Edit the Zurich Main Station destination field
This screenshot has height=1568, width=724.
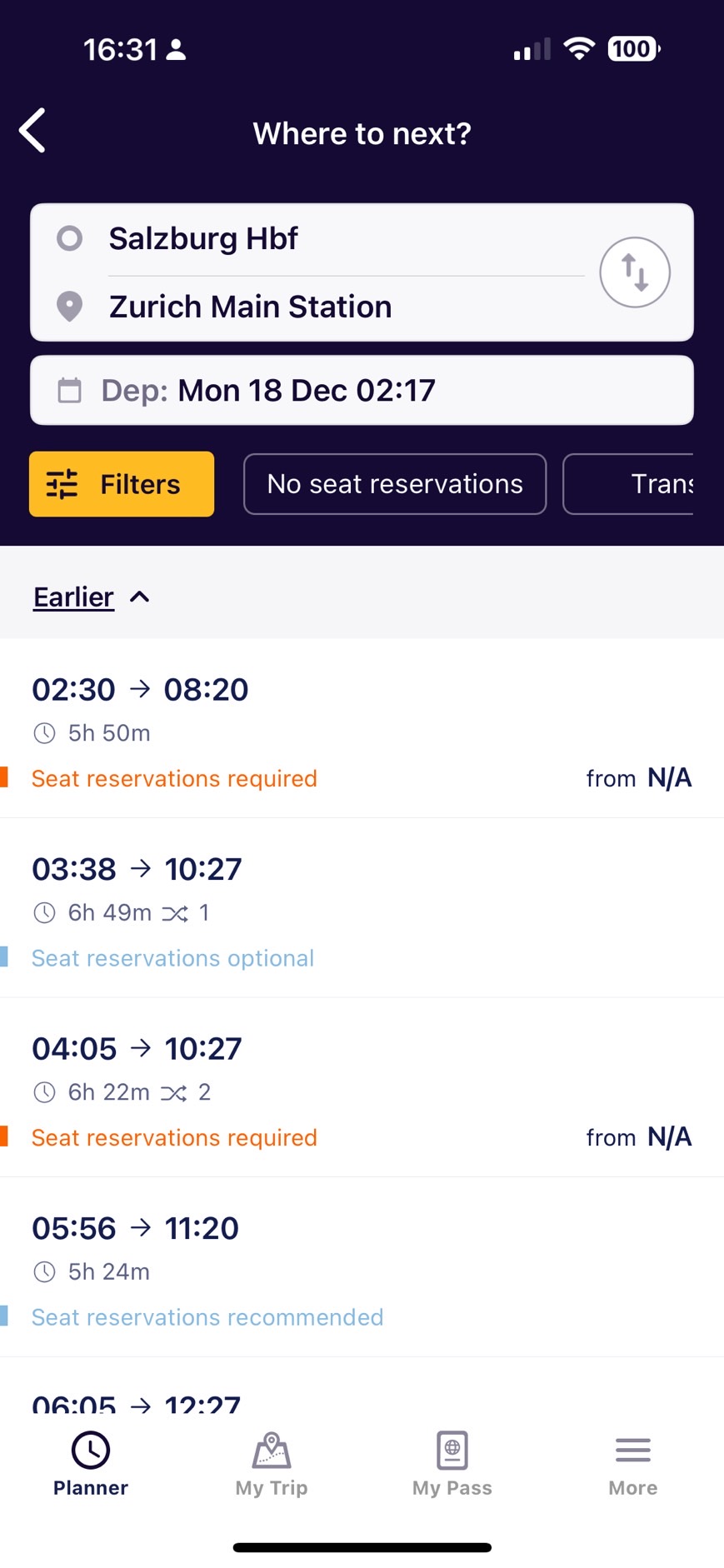click(x=346, y=307)
